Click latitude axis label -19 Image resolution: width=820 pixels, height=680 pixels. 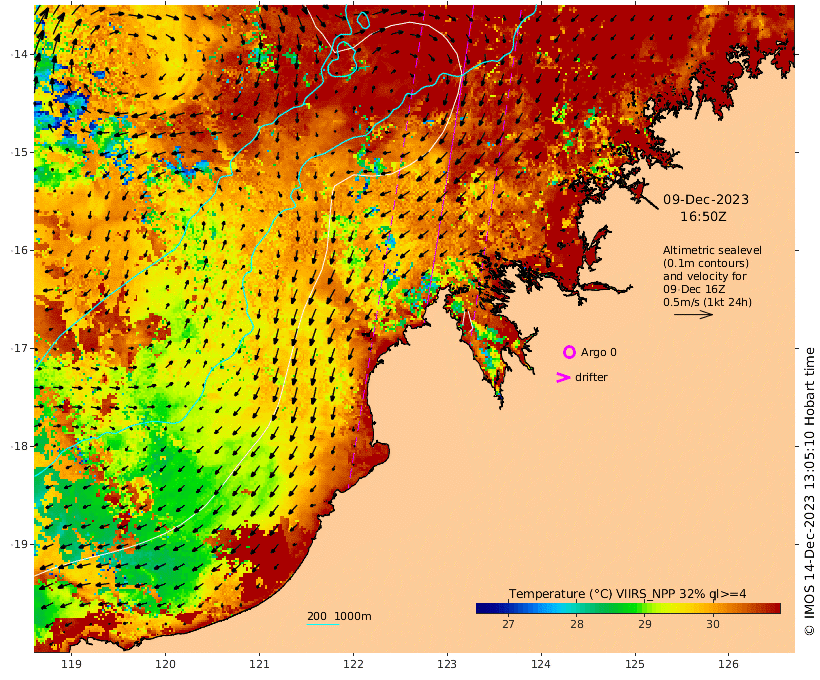coord(19,544)
